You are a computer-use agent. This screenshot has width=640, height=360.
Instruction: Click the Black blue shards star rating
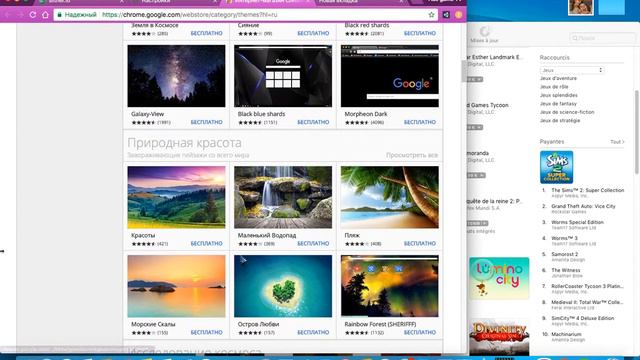pos(250,122)
